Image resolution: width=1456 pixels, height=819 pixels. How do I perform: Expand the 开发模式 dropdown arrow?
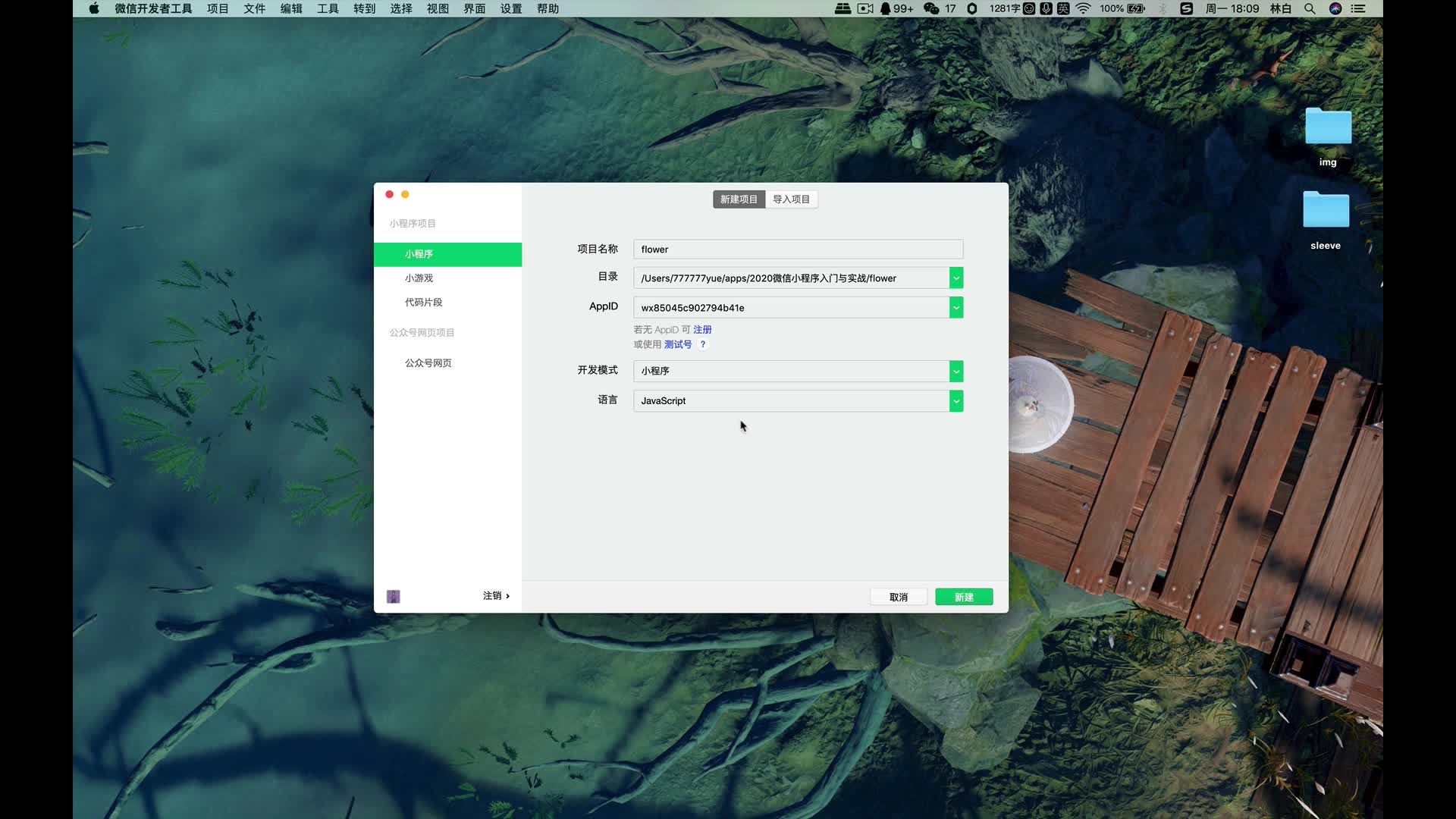(956, 371)
